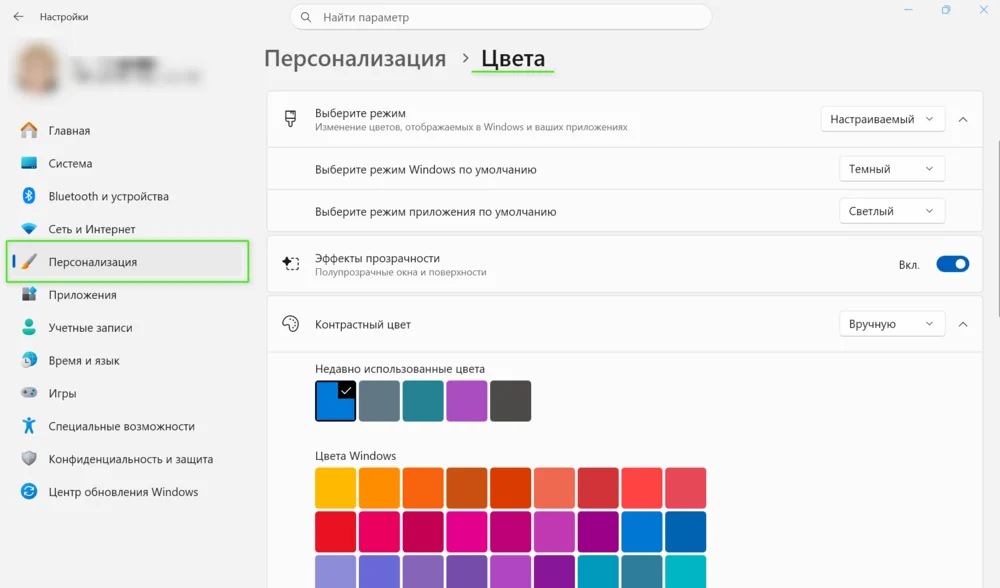1000x588 pixels.
Task: Pick the bright red second-row swatch
Action: [335, 531]
